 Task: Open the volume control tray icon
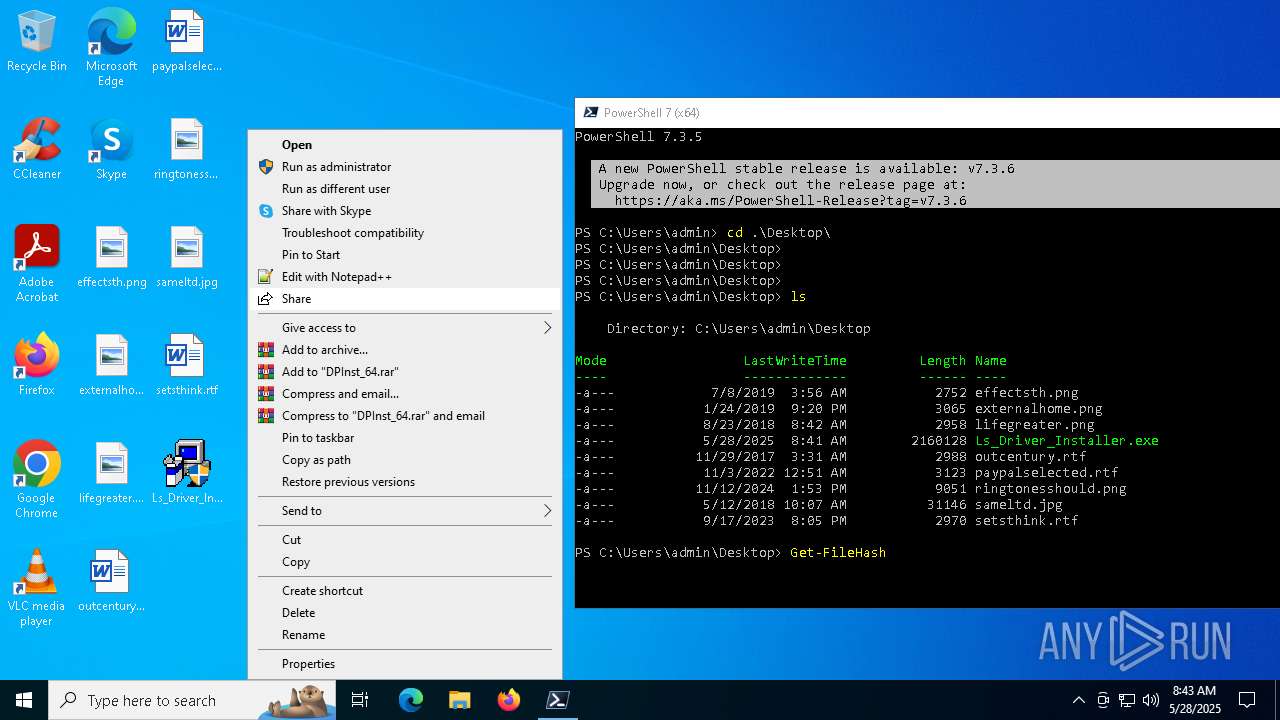click(1151, 700)
